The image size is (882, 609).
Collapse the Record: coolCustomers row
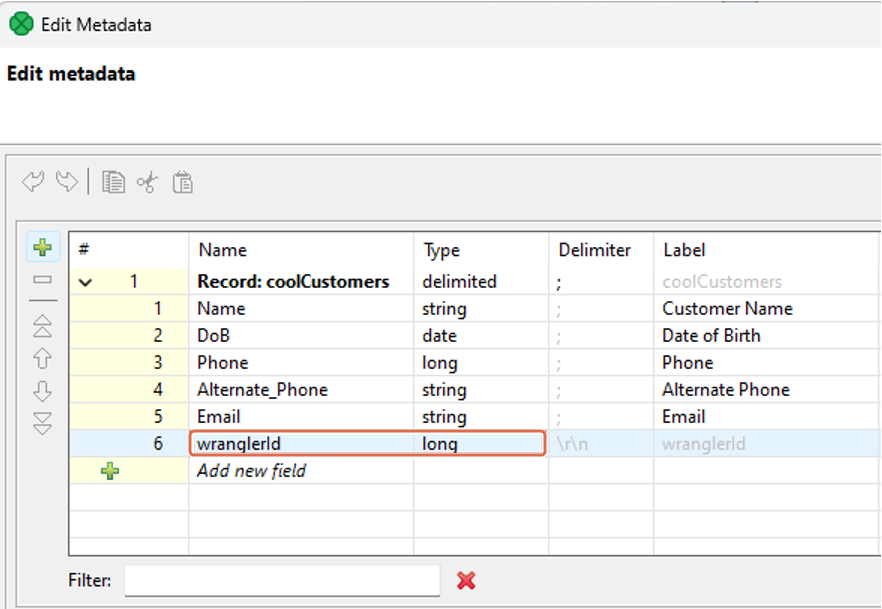(x=86, y=283)
